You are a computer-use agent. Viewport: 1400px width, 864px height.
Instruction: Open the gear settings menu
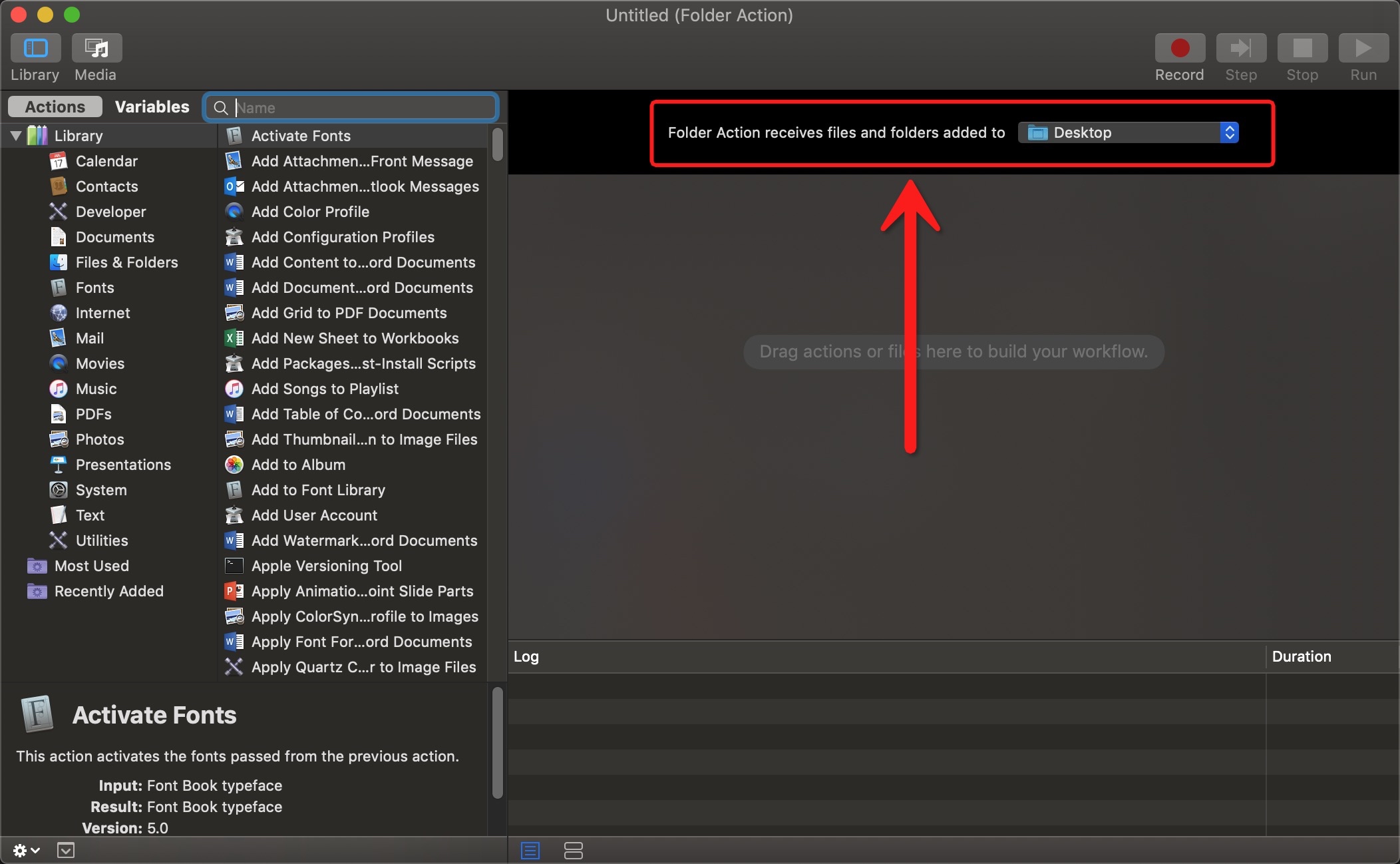coord(25,850)
